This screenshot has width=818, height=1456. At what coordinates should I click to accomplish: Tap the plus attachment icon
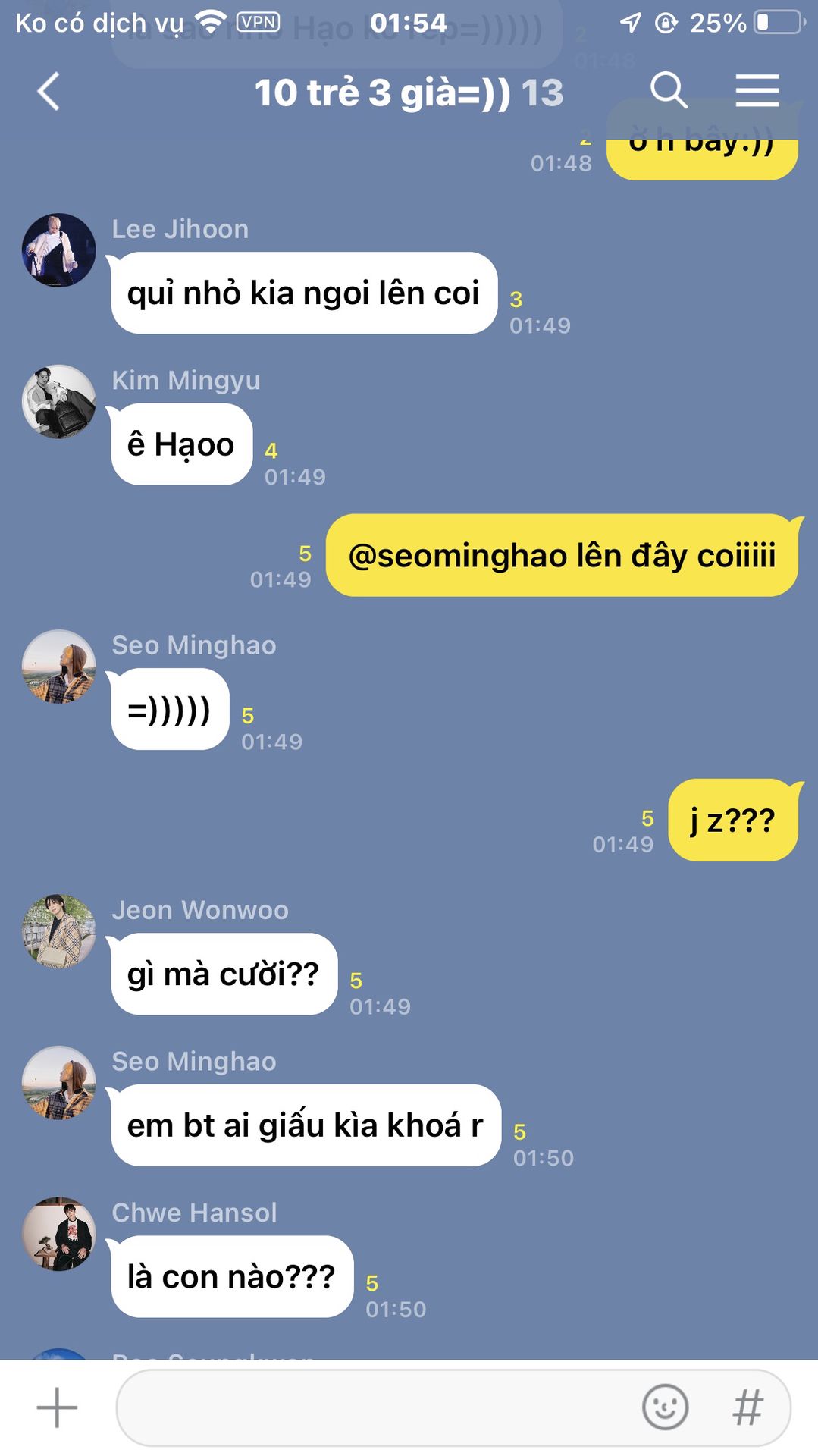(57, 1407)
